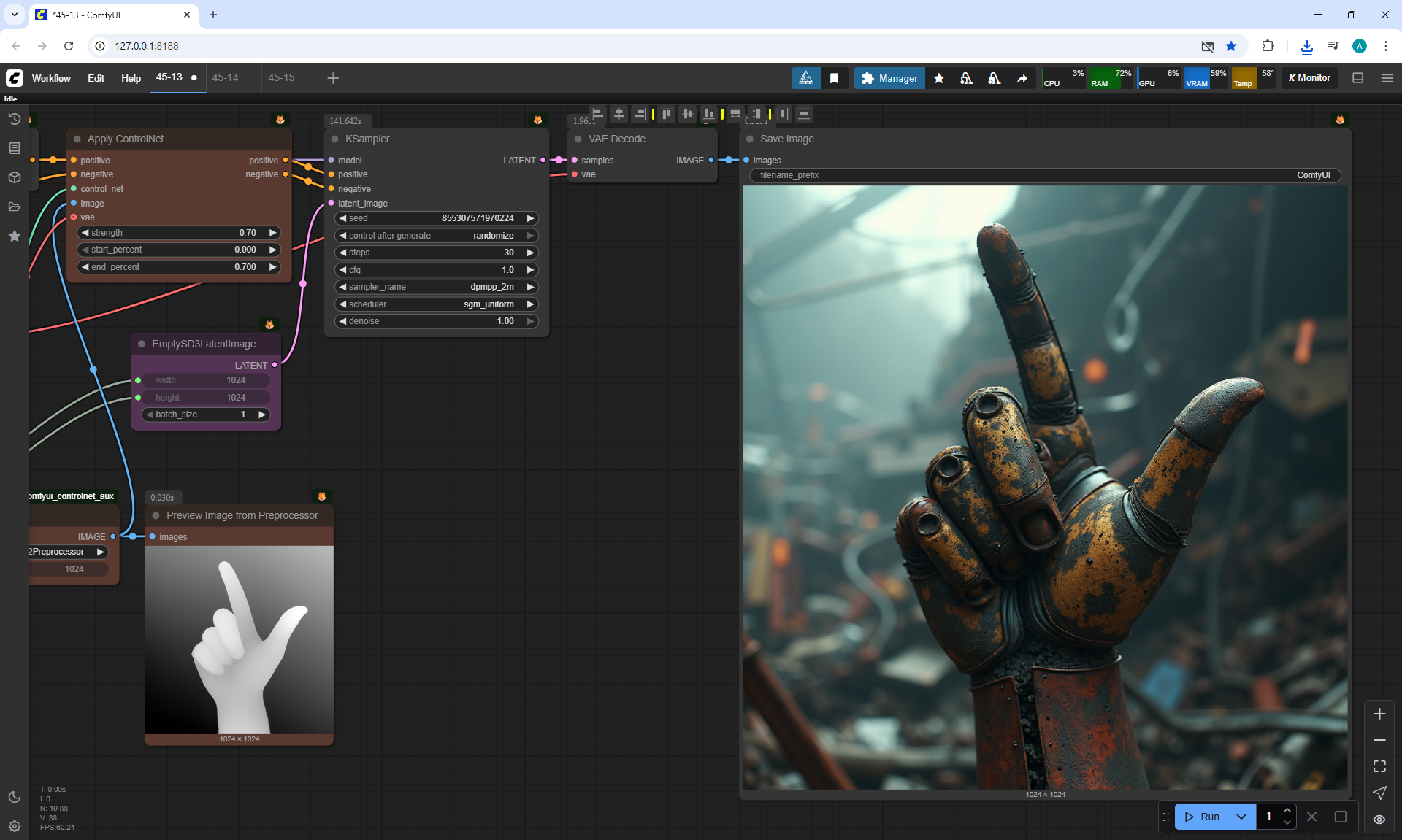Click the filename_prefix input field
Screen dimensions: 1402x840
click(x=1044, y=175)
